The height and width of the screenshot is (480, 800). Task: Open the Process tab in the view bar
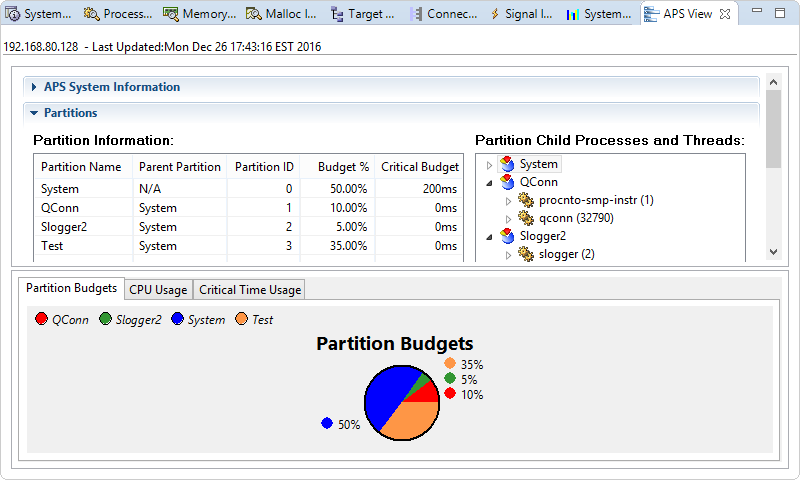pos(118,14)
